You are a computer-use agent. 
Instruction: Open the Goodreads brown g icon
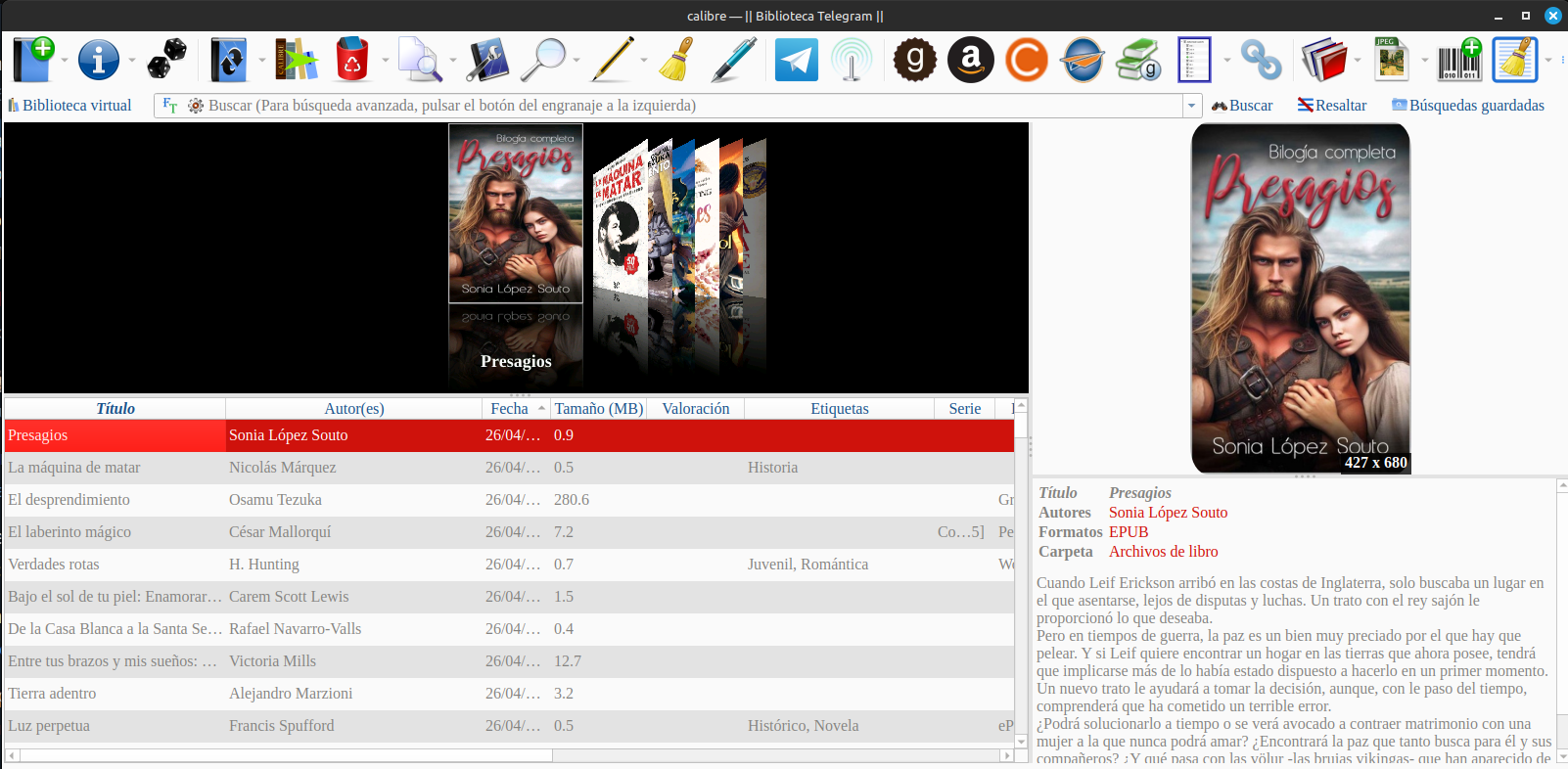pyautogui.click(x=915, y=60)
